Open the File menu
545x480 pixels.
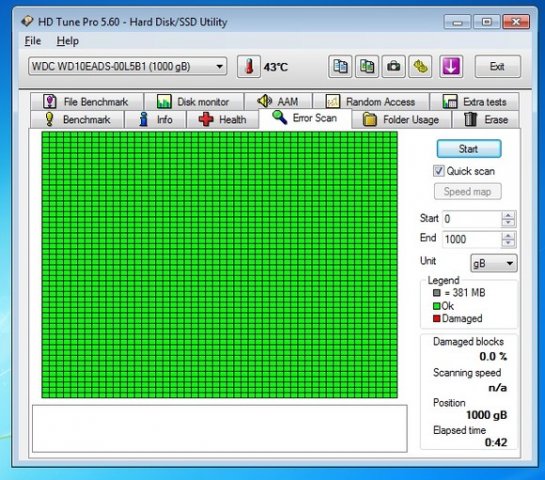click(33, 41)
